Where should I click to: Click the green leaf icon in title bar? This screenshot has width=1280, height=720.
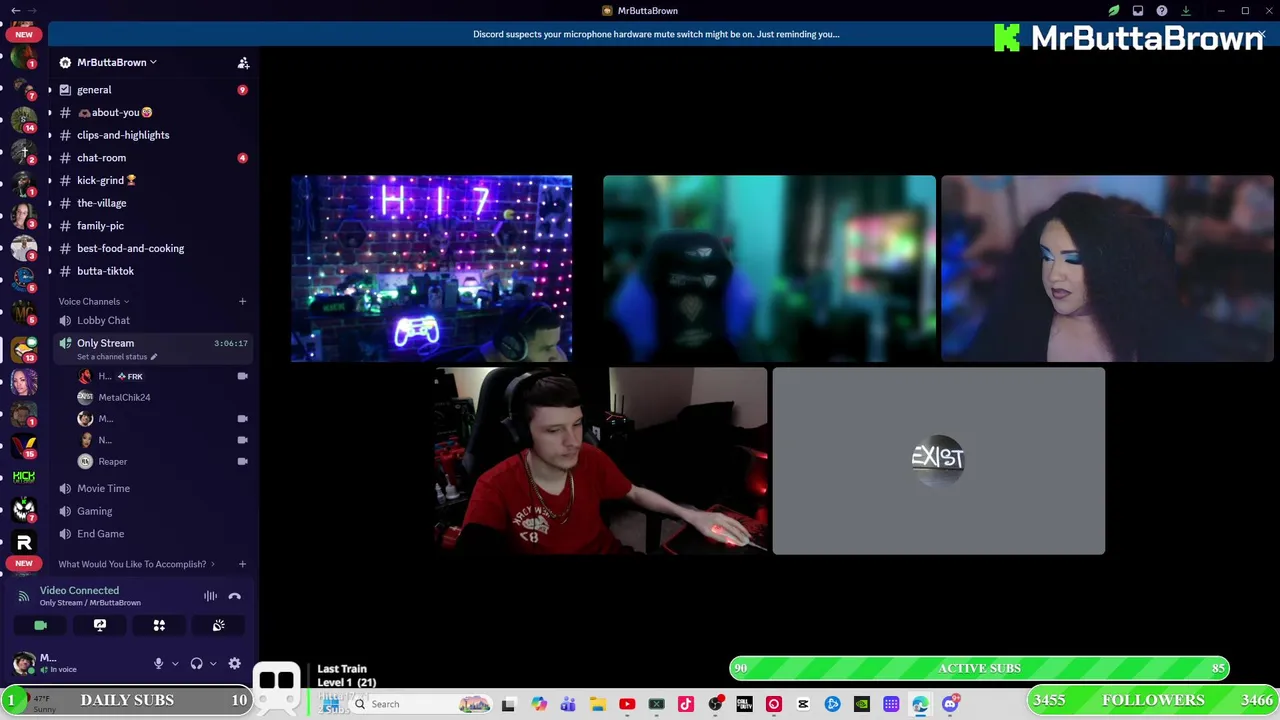pyautogui.click(x=1114, y=11)
